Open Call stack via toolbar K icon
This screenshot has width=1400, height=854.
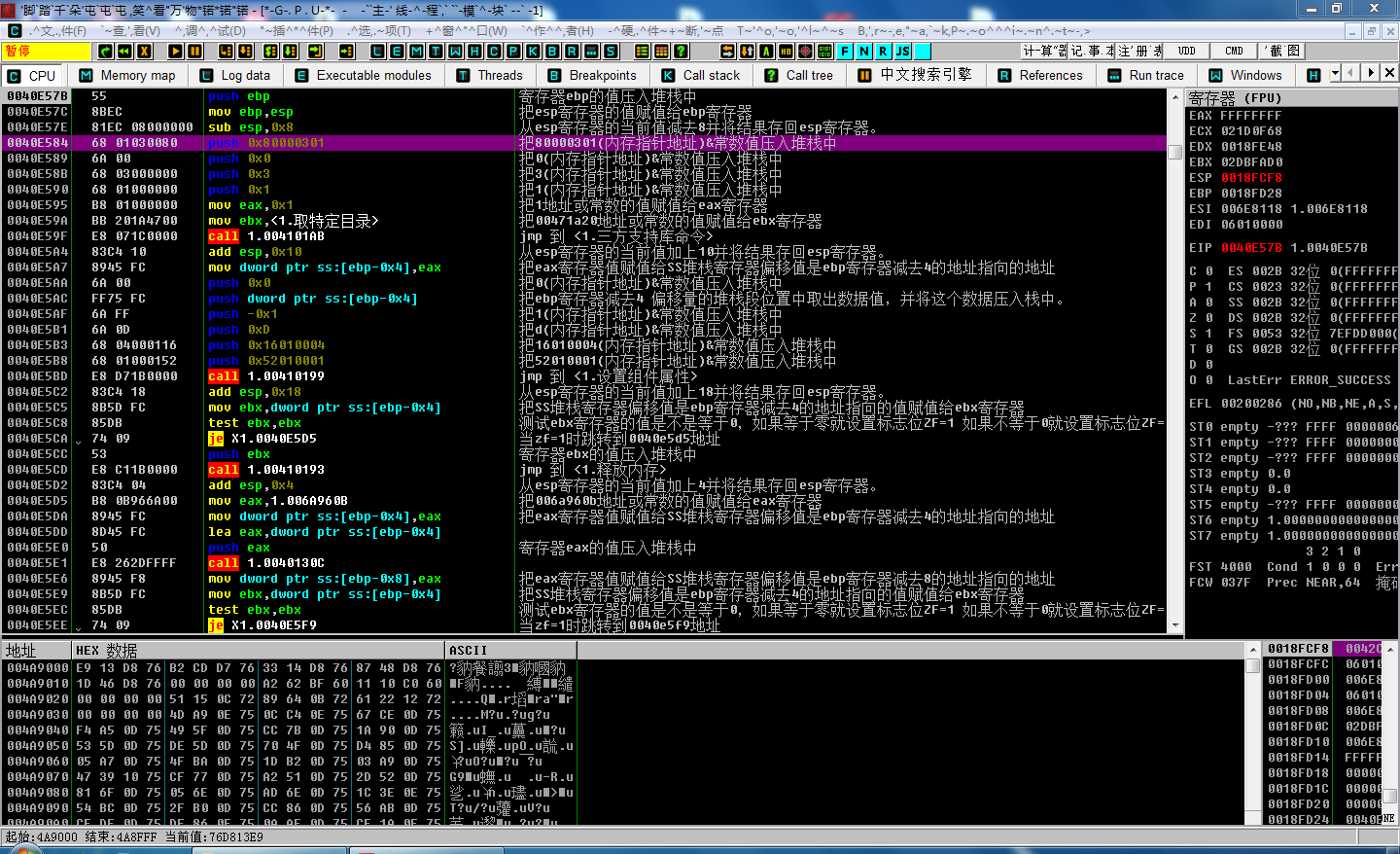click(533, 51)
